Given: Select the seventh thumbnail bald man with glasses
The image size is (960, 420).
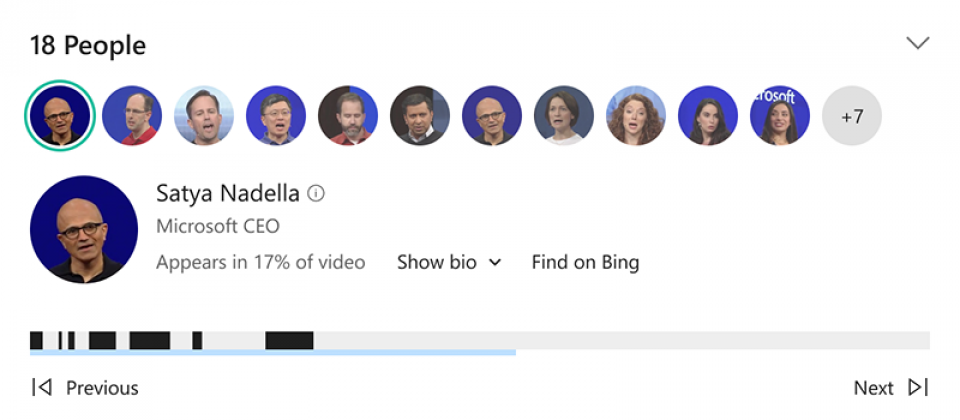Looking at the screenshot, I should 492,116.
